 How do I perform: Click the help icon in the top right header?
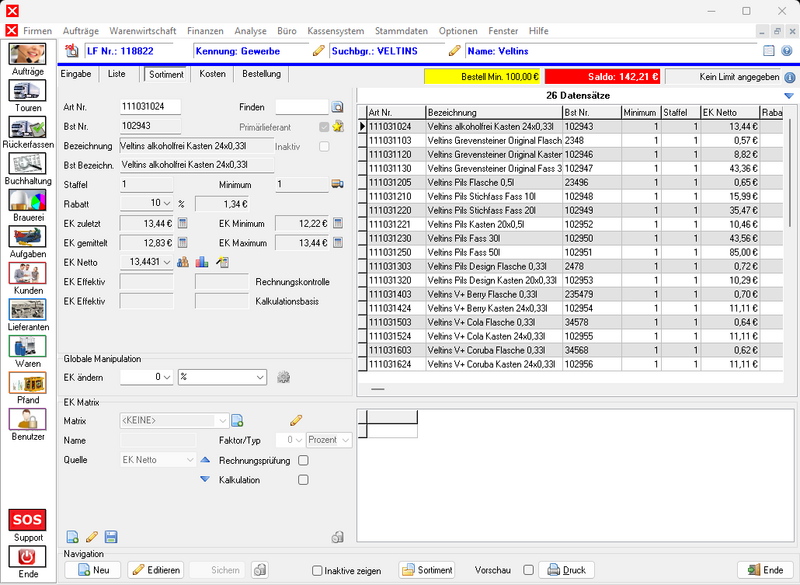tap(787, 50)
